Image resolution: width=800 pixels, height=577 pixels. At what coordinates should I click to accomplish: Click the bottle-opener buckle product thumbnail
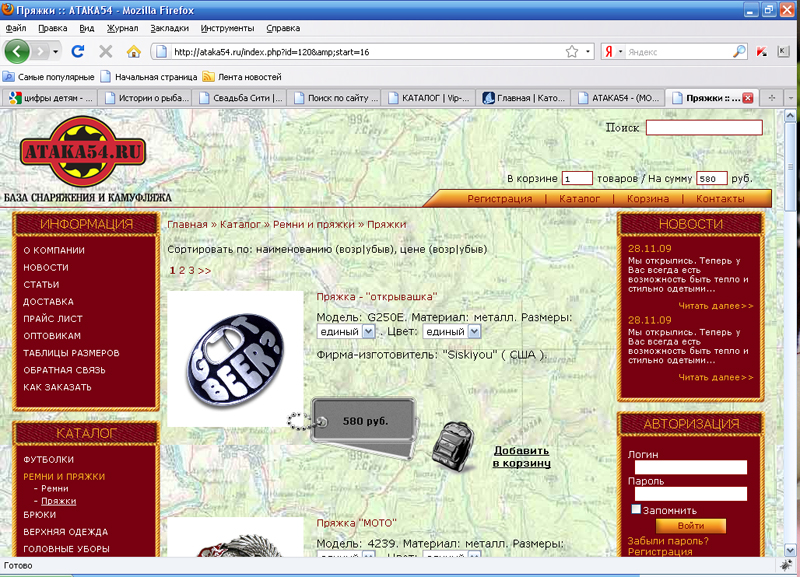click(x=235, y=358)
